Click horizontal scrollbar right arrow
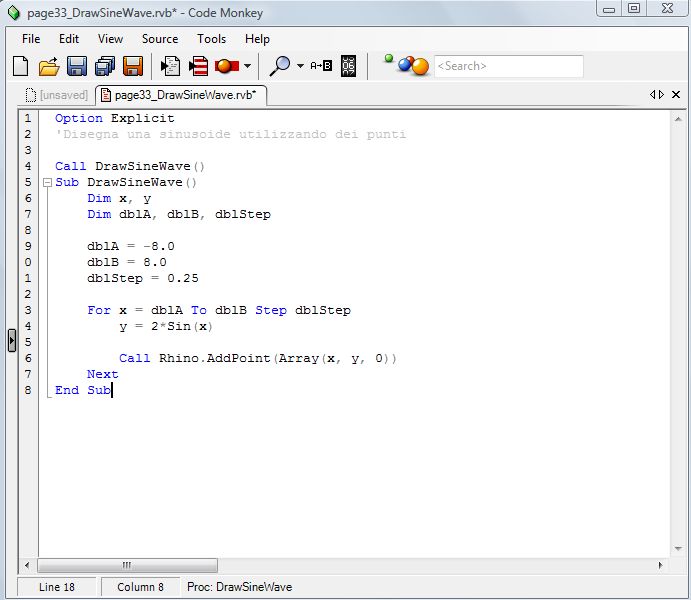Viewport: 691px width, 600px height. pos(660,565)
